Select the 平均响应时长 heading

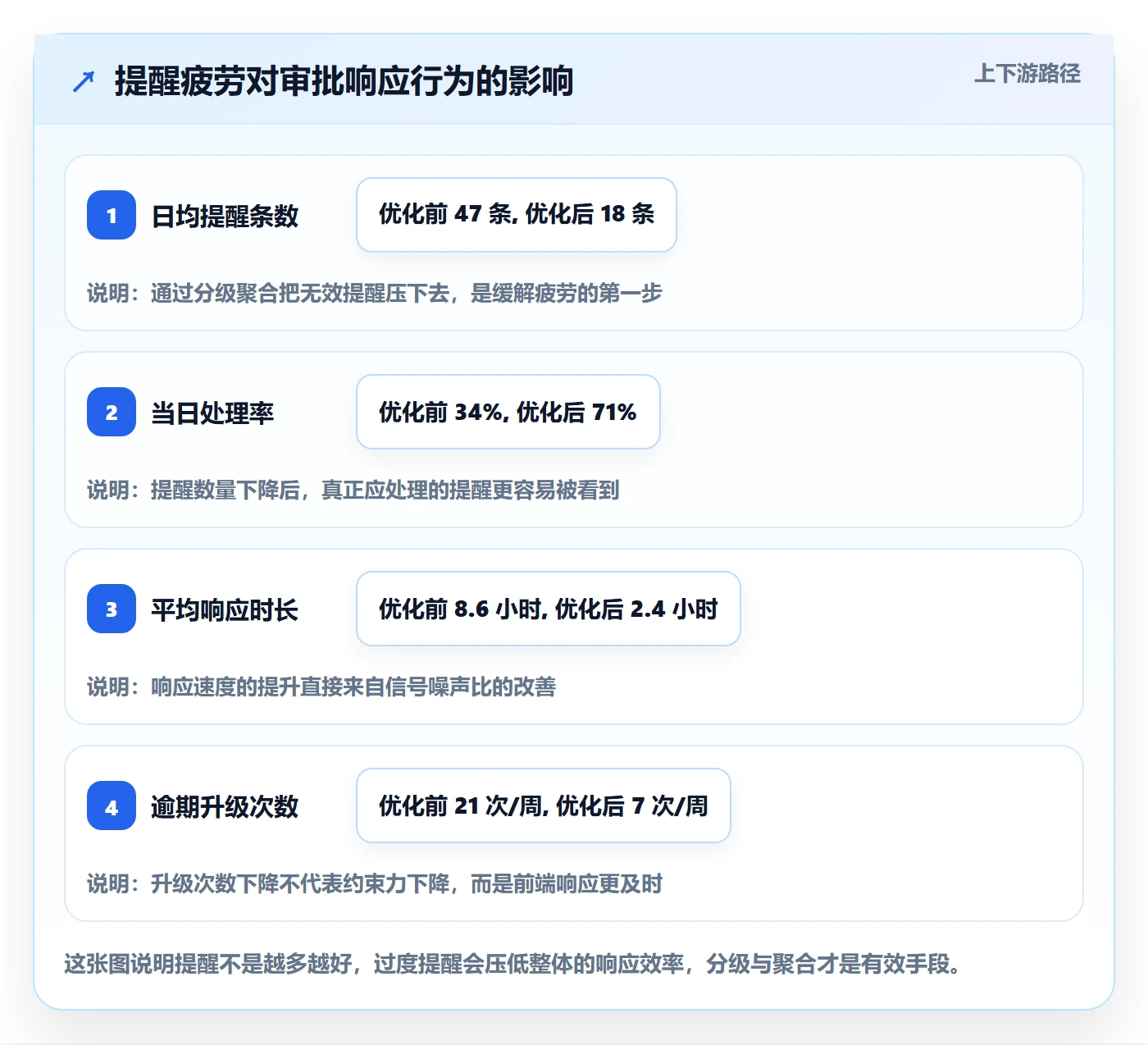pos(225,609)
